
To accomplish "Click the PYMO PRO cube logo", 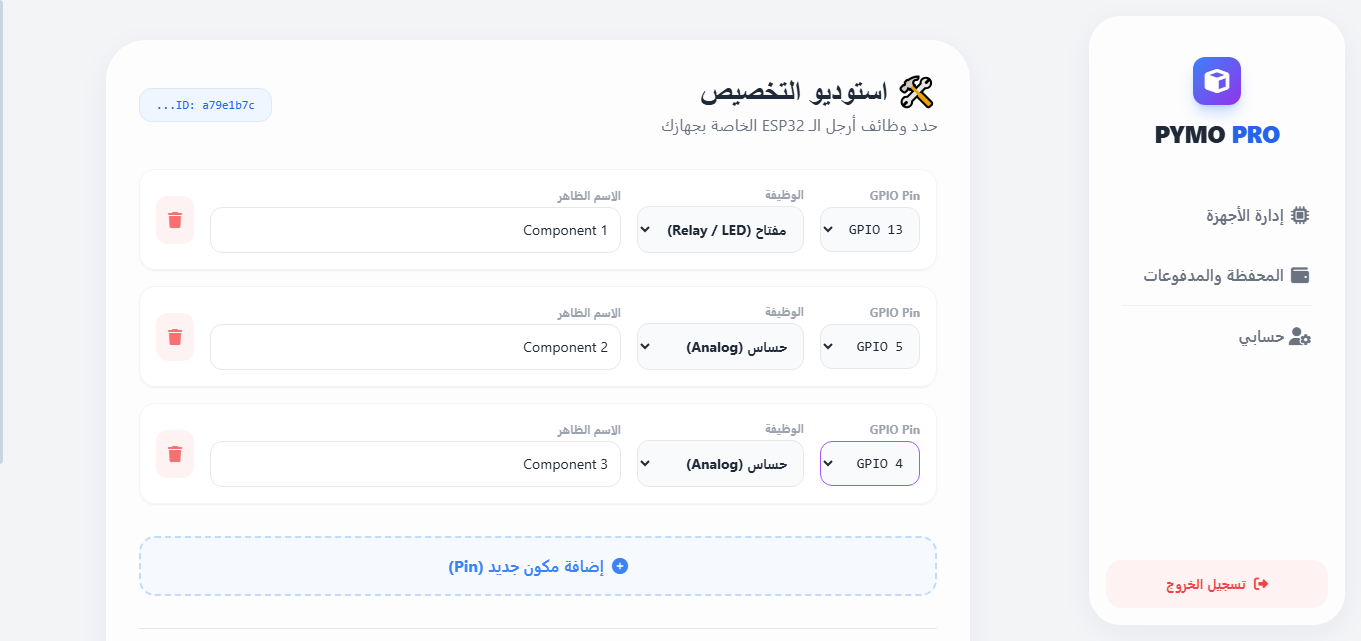I will pyautogui.click(x=1217, y=81).
